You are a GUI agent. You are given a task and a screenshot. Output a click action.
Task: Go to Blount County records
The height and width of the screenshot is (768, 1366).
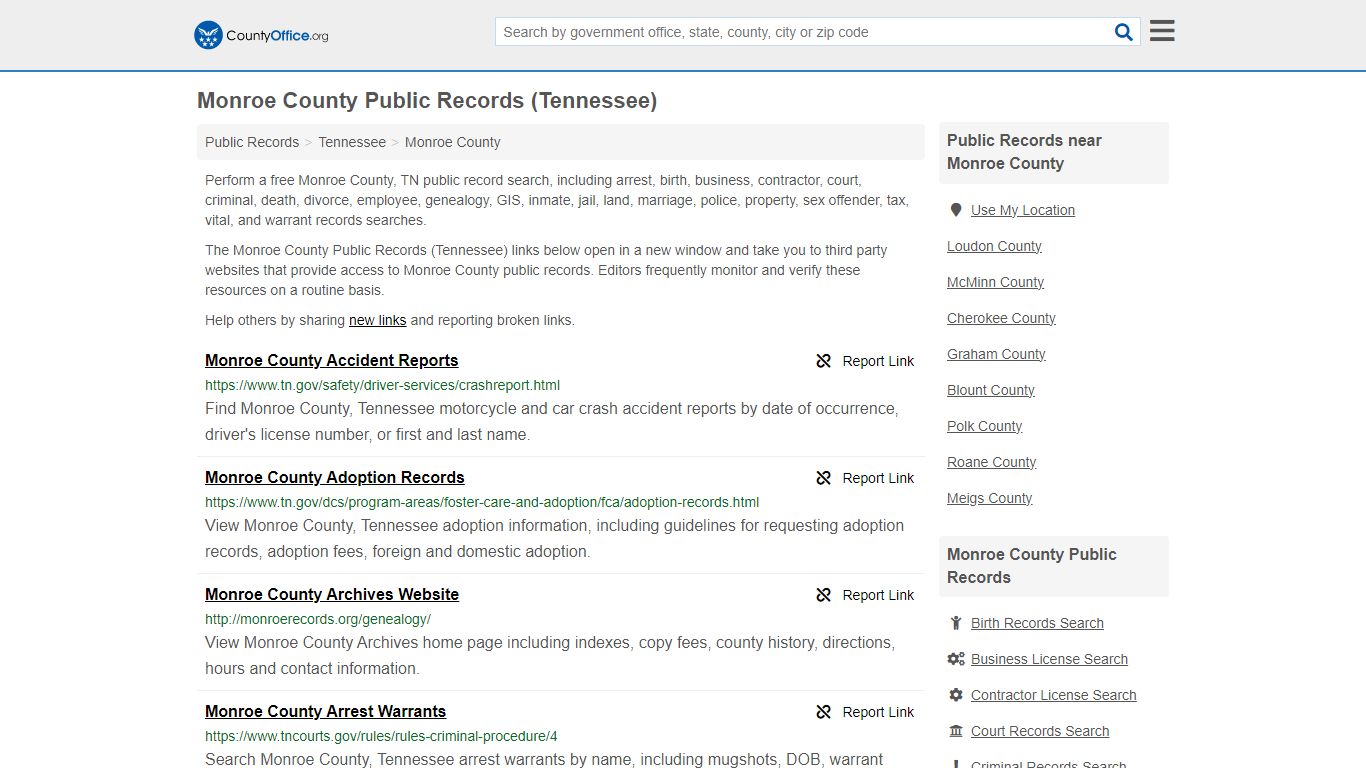991,390
